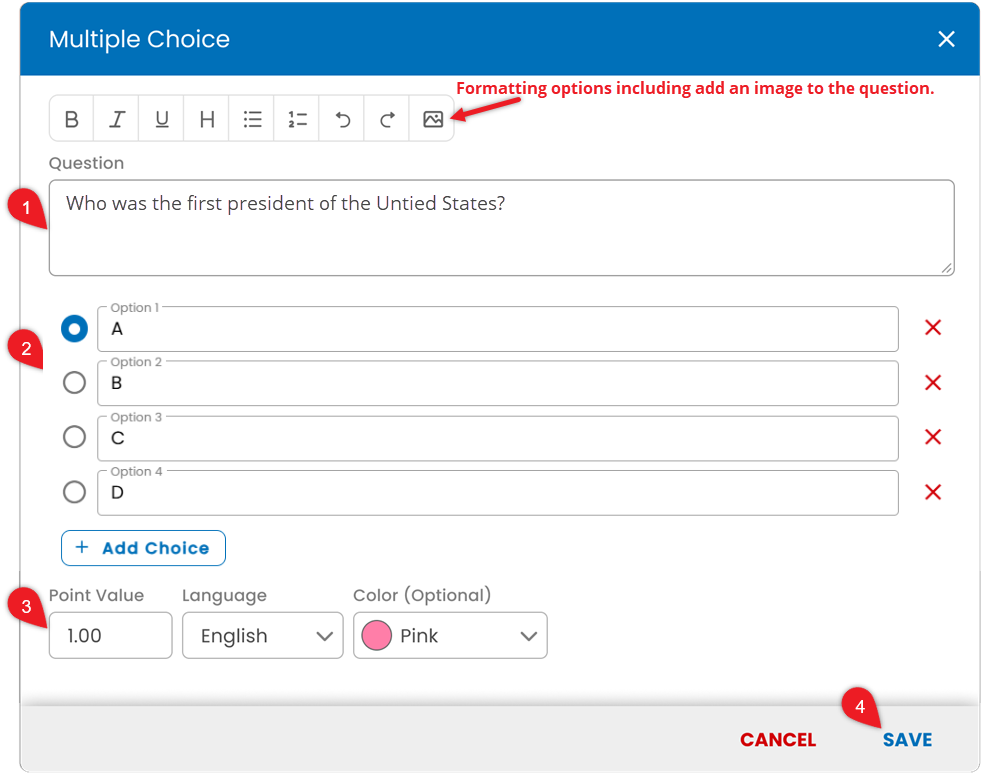983x774 pixels.
Task: Apply bold formatting to question text
Action: coord(71,118)
